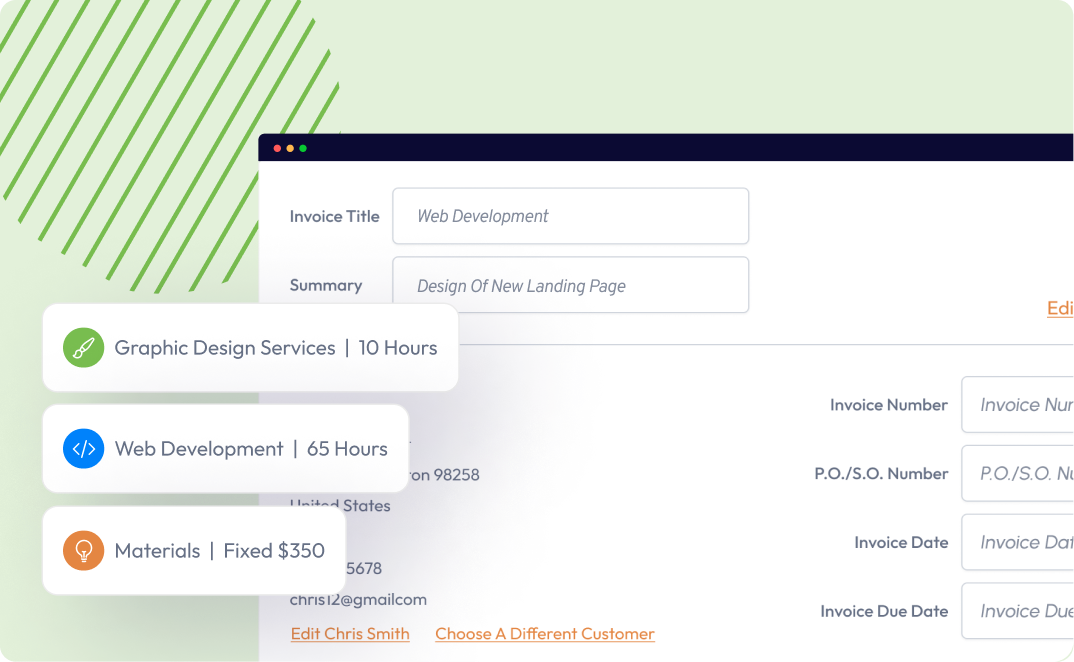Click the 98258 postal code text
Image resolution: width=1074 pixels, height=662 pixels.
click(457, 474)
